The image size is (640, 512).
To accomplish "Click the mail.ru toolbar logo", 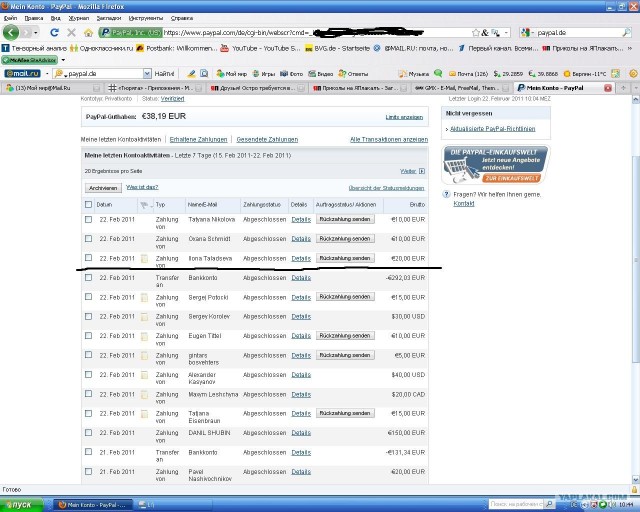I will (x=22, y=73).
